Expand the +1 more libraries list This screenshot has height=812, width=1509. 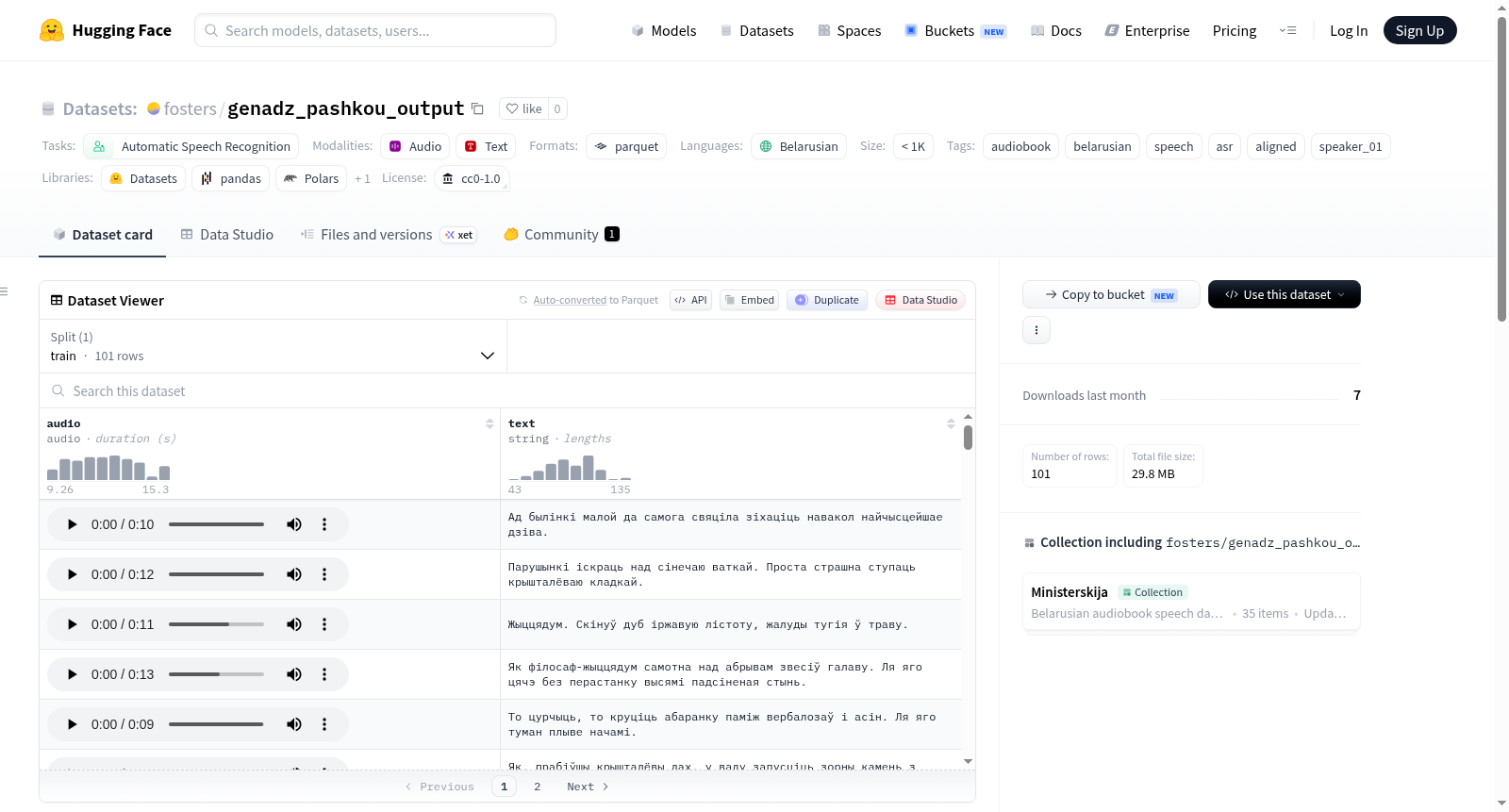362,178
